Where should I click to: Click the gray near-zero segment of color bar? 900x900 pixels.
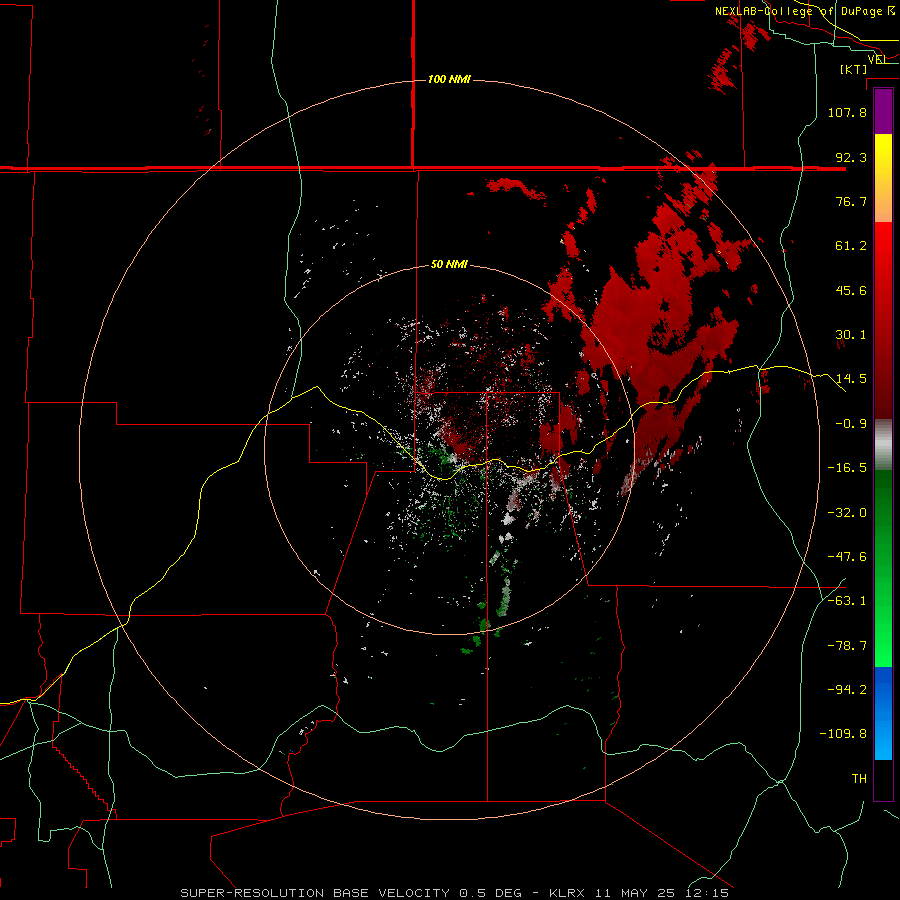pyautogui.click(x=883, y=445)
